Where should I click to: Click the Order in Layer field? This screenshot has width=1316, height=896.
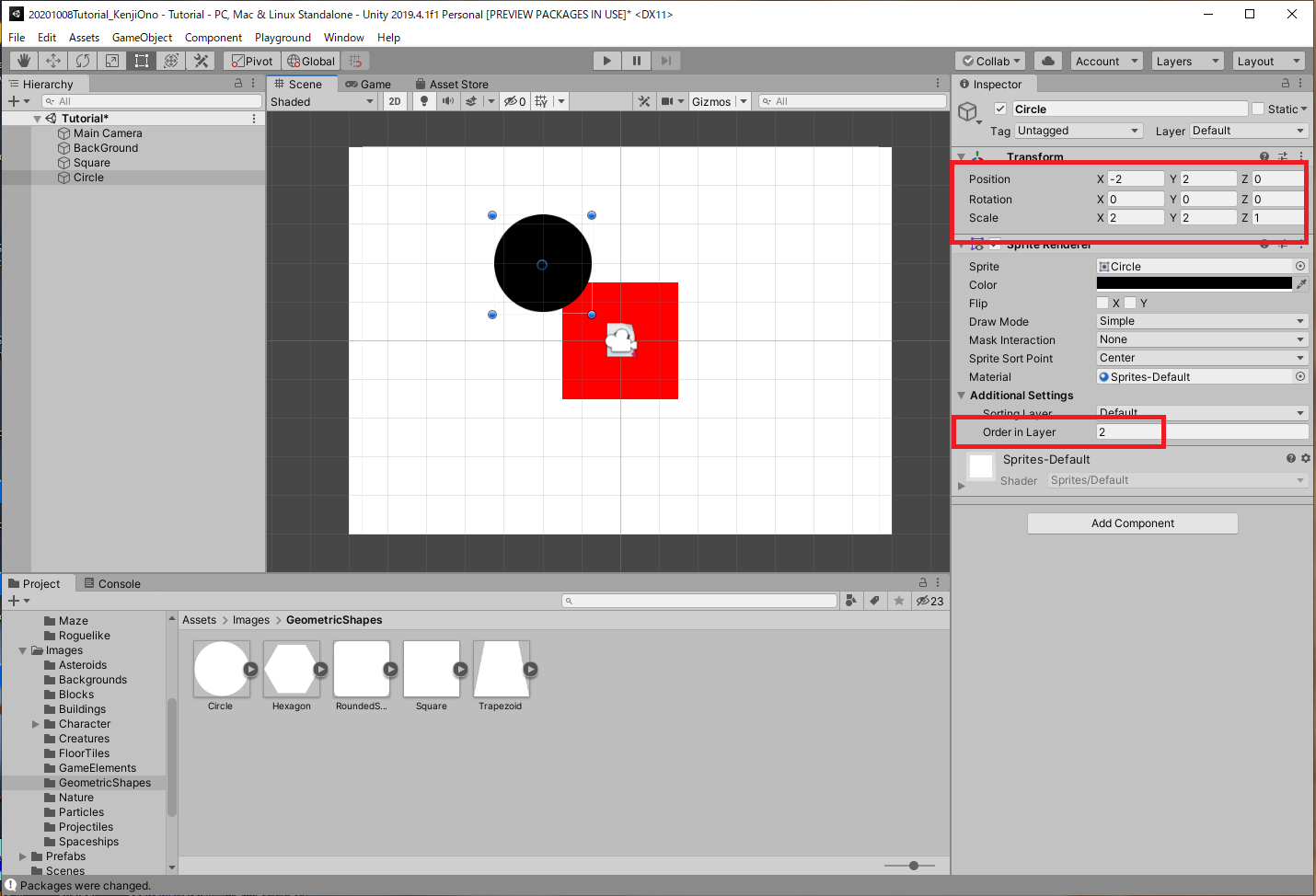click(x=1202, y=431)
